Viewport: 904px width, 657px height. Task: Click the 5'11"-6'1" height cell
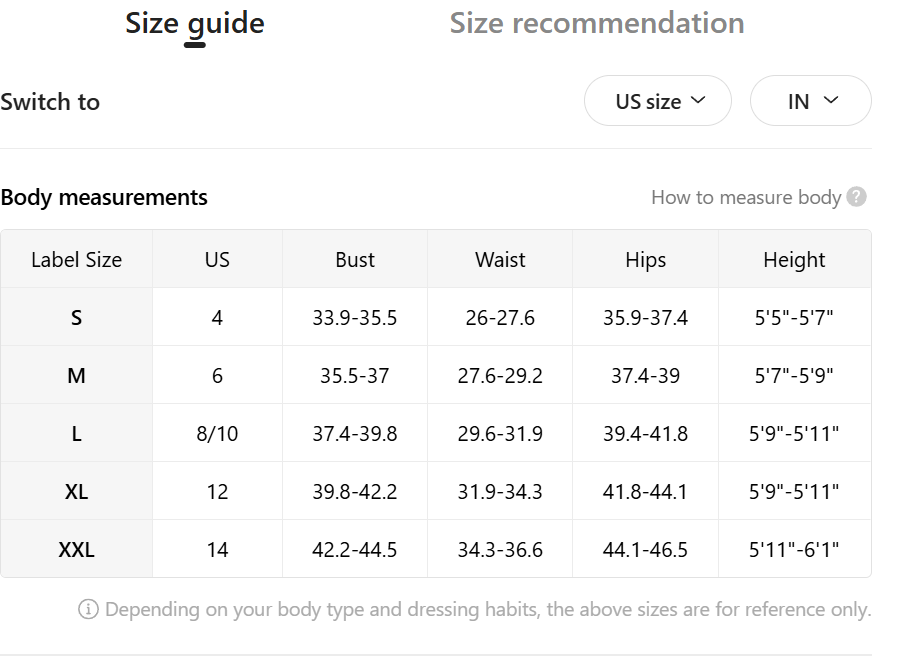[x=794, y=549]
